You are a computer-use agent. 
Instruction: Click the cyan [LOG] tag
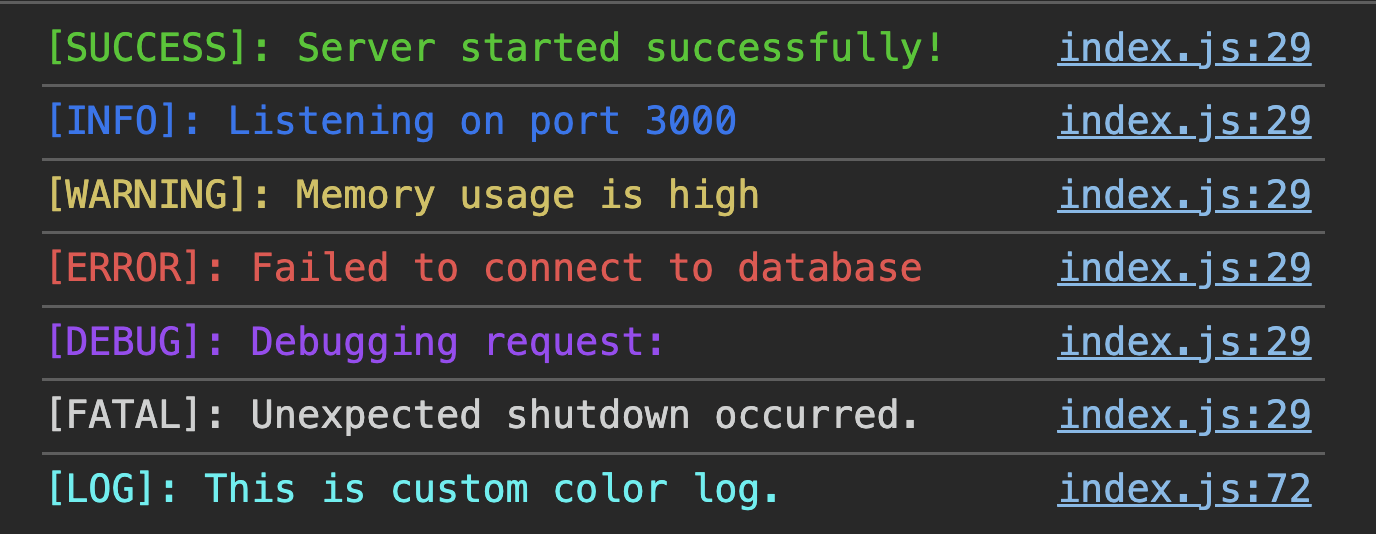[x=101, y=489]
